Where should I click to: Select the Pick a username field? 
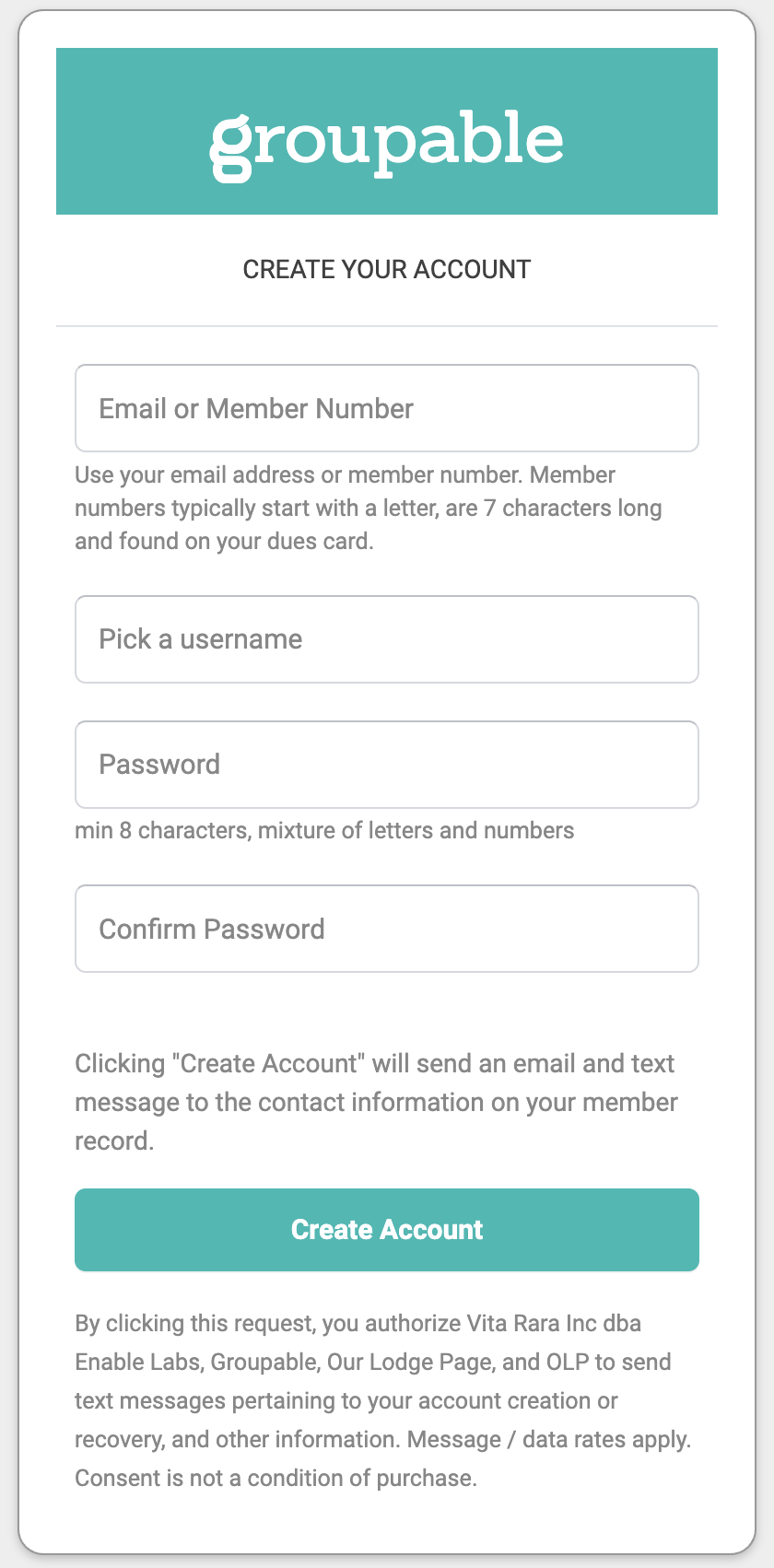click(387, 639)
